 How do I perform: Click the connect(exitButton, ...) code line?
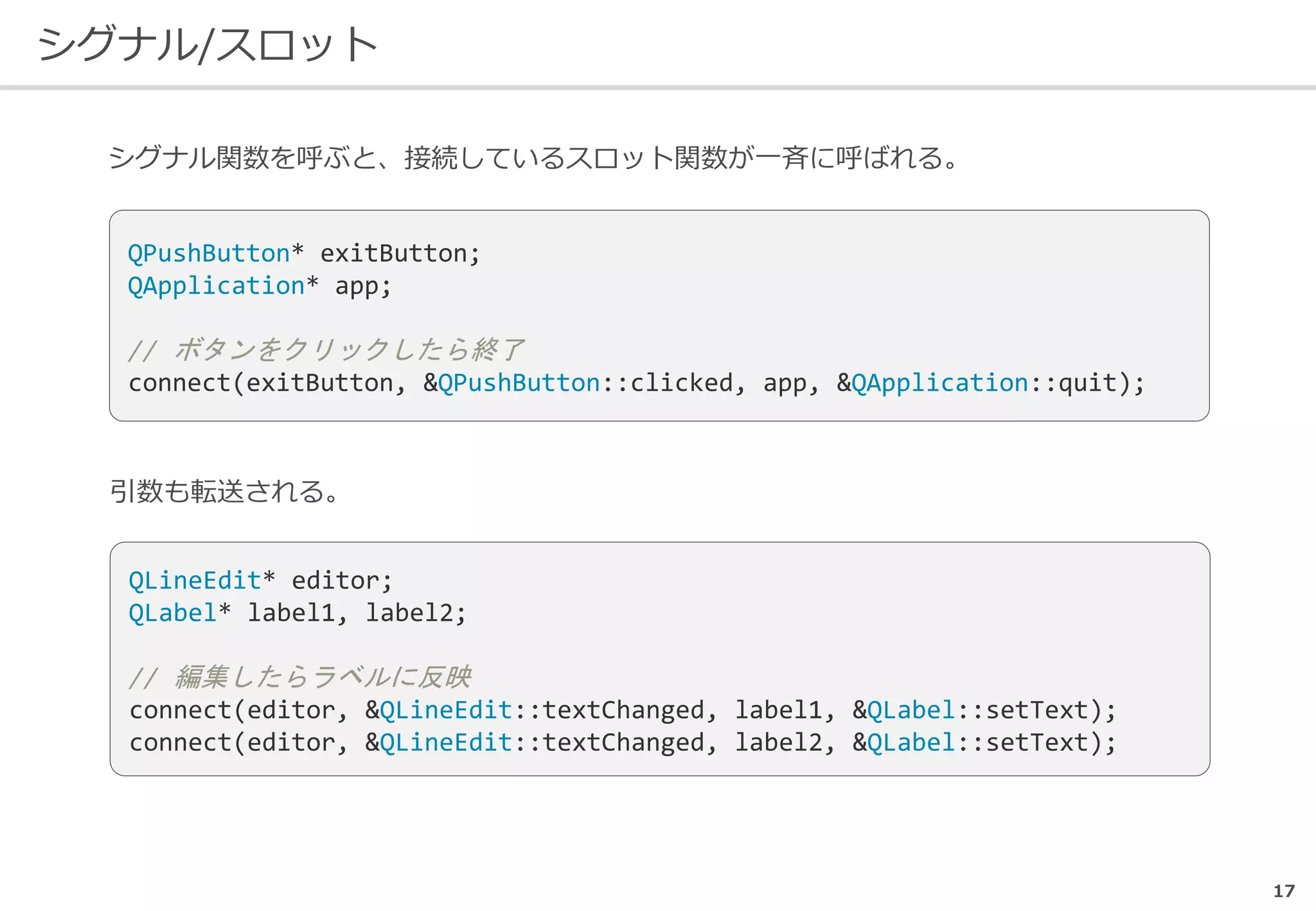tap(637, 383)
